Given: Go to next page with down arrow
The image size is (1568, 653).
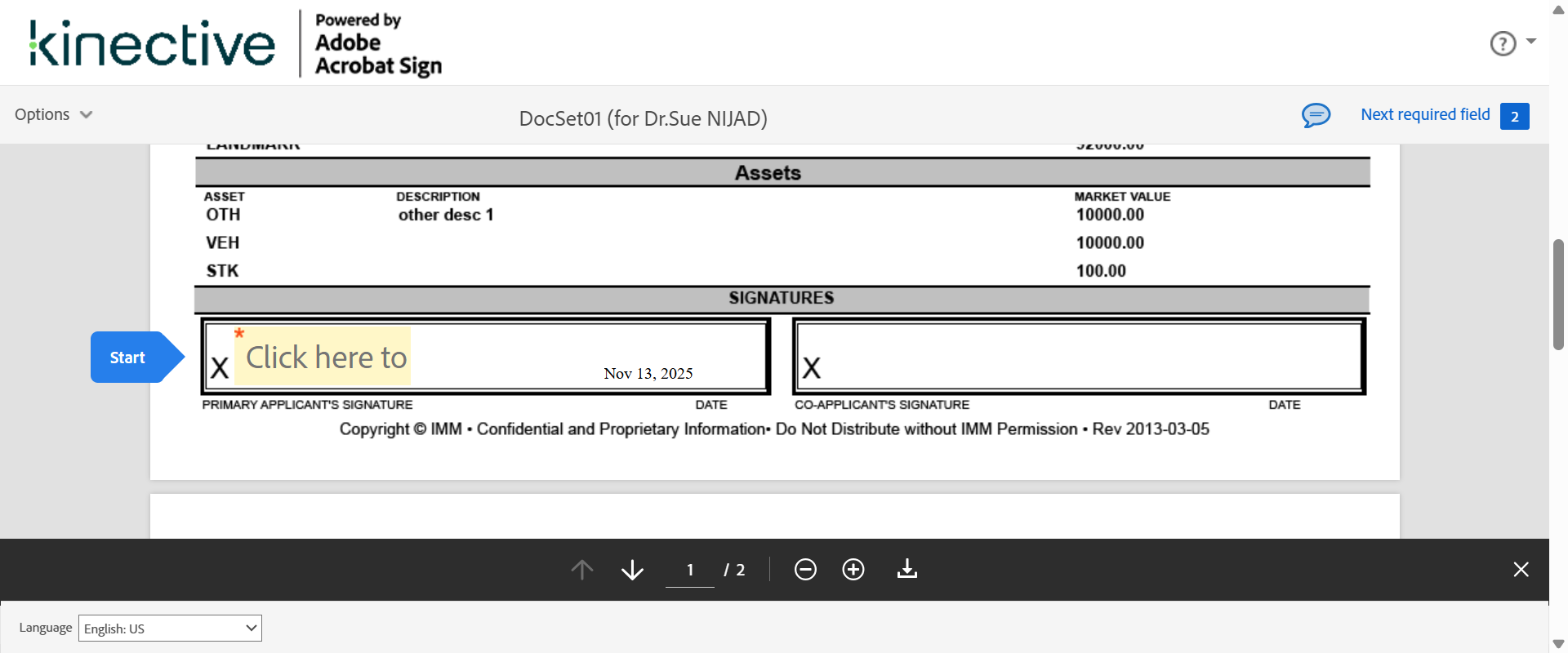Looking at the screenshot, I should (632, 570).
